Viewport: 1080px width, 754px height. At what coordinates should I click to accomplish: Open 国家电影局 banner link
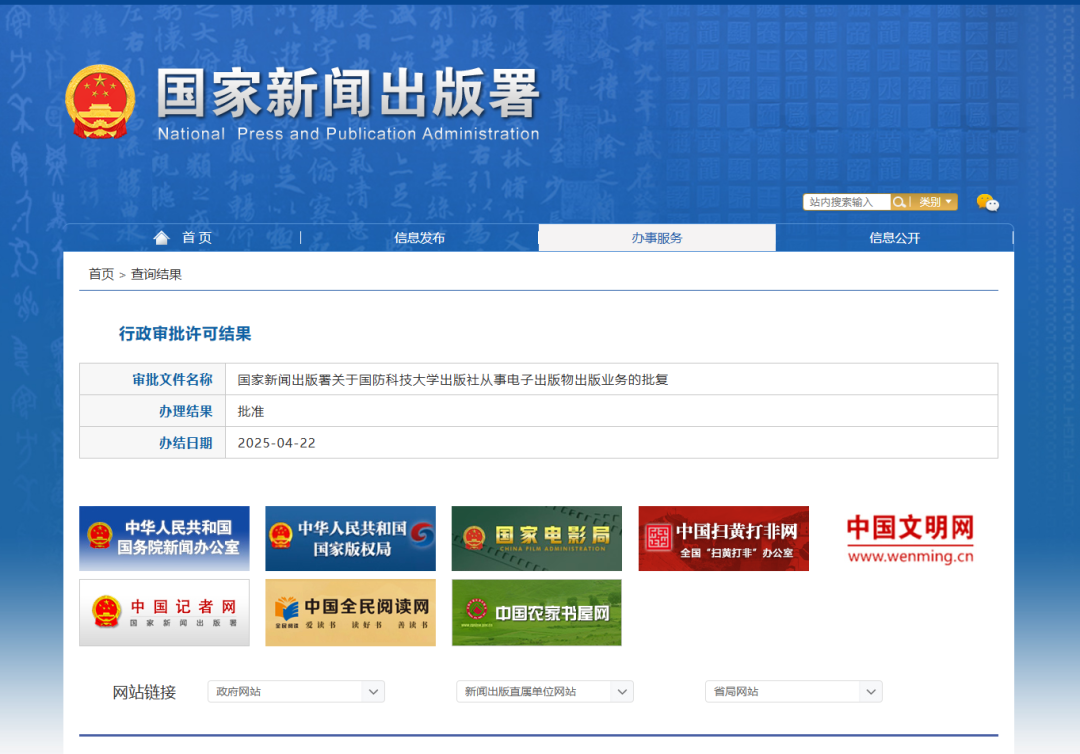[x=536, y=538]
